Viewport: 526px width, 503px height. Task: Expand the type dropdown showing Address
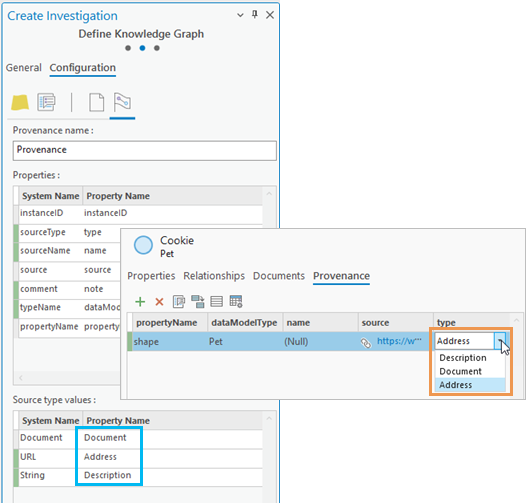click(x=500, y=341)
